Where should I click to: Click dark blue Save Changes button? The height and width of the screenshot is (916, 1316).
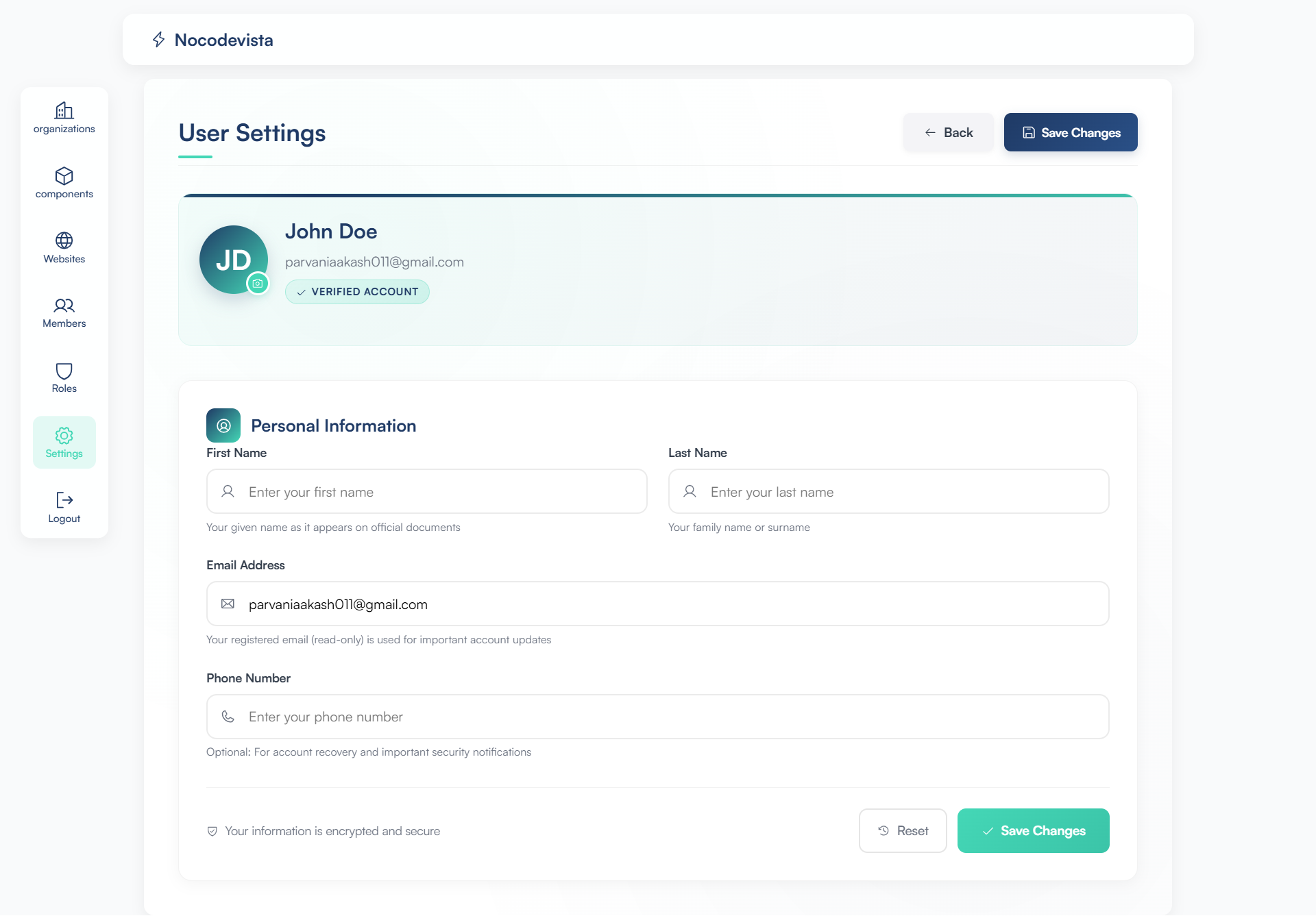[1070, 132]
